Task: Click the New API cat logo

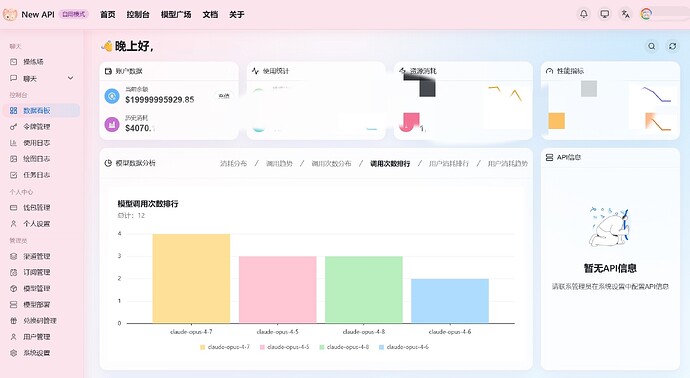Action: click(10, 14)
